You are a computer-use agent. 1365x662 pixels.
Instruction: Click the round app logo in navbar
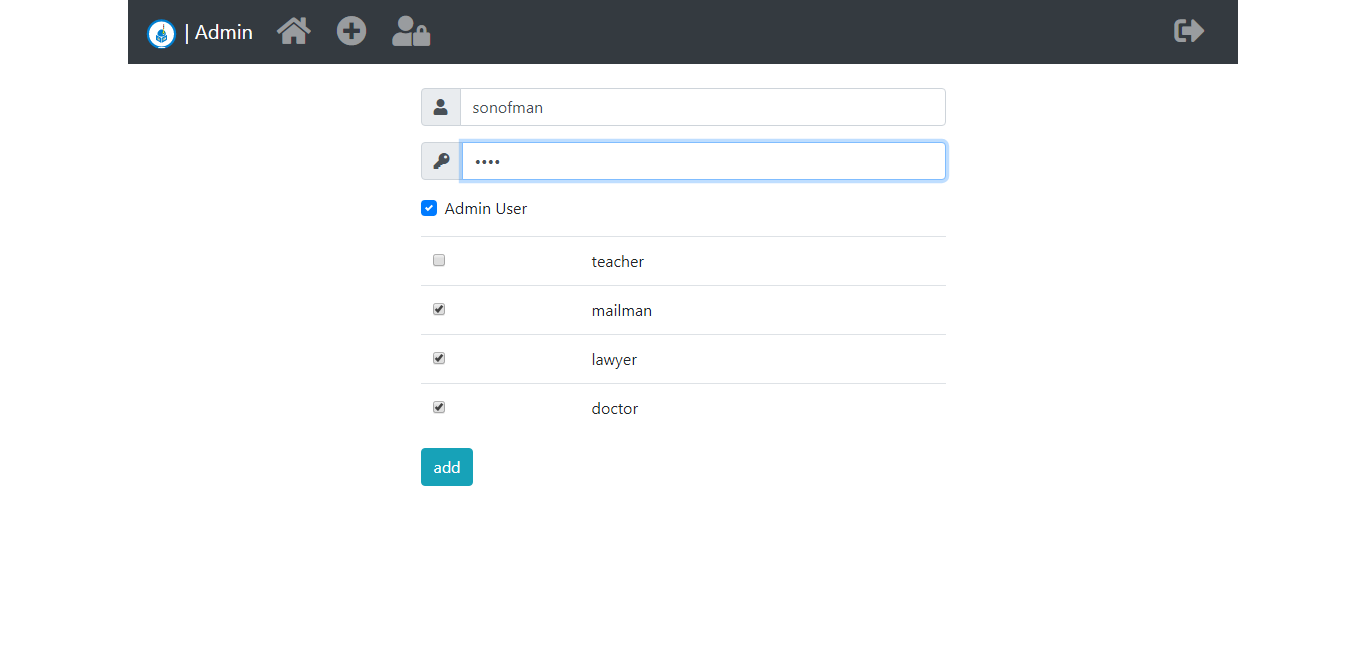(x=161, y=33)
